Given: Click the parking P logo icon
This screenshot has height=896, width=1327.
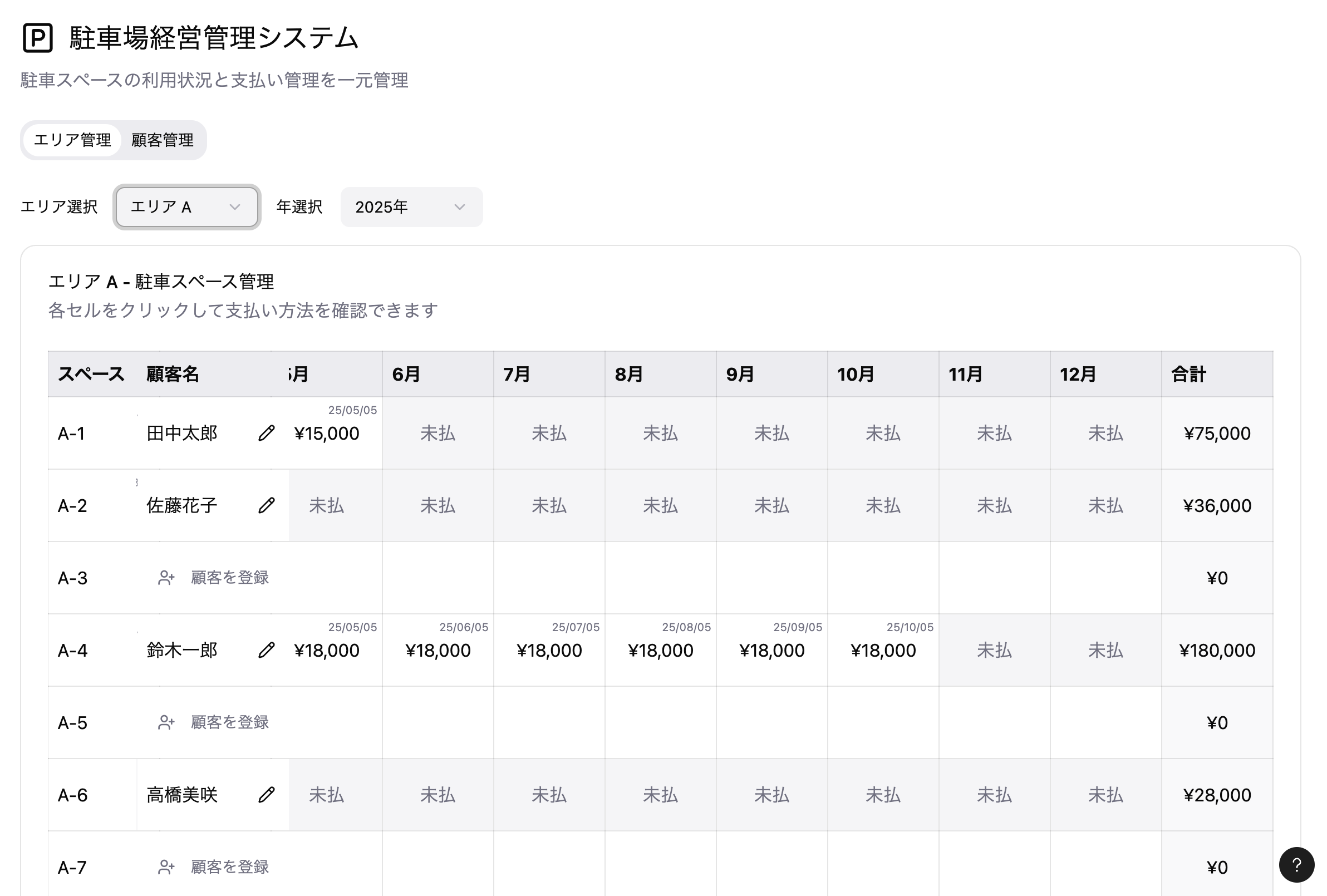Looking at the screenshot, I should [x=38, y=38].
